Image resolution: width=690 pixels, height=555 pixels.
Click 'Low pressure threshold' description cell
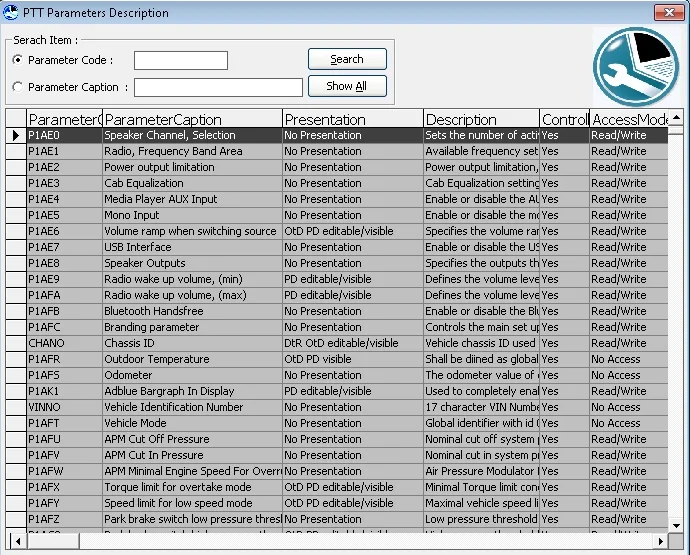pos(481,519)
